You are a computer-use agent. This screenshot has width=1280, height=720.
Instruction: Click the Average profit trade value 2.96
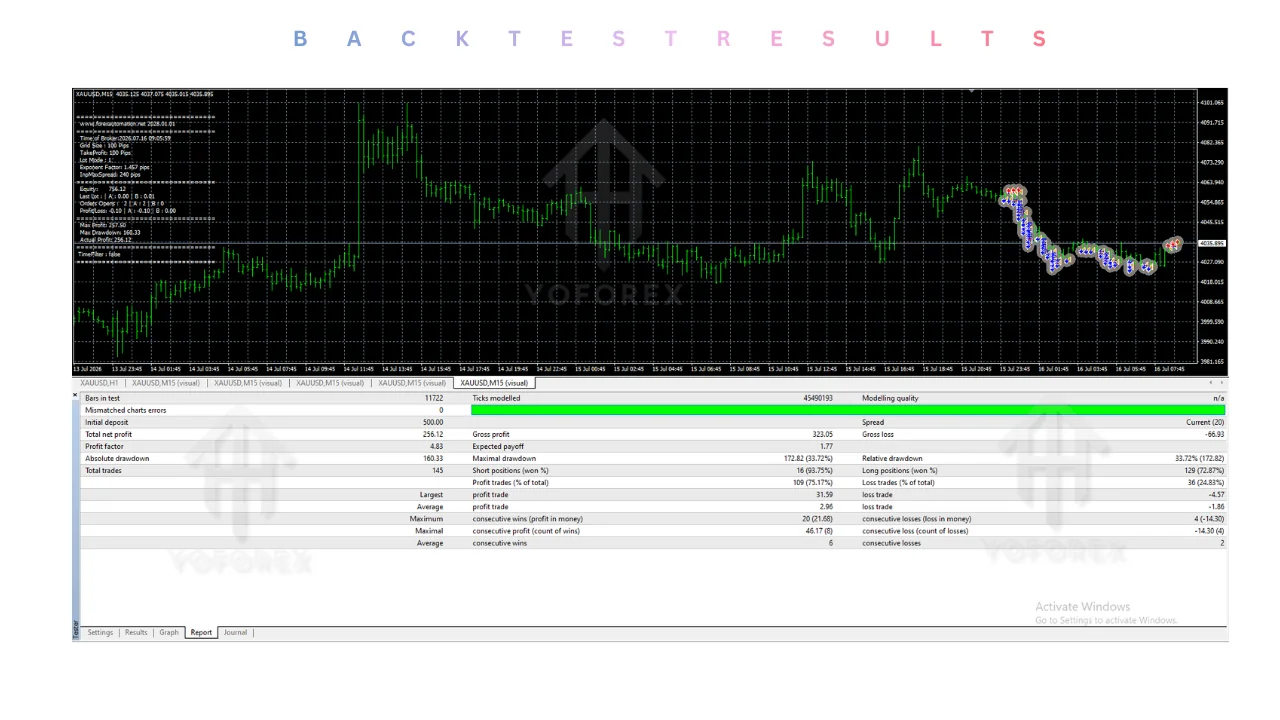click(826, 507)
